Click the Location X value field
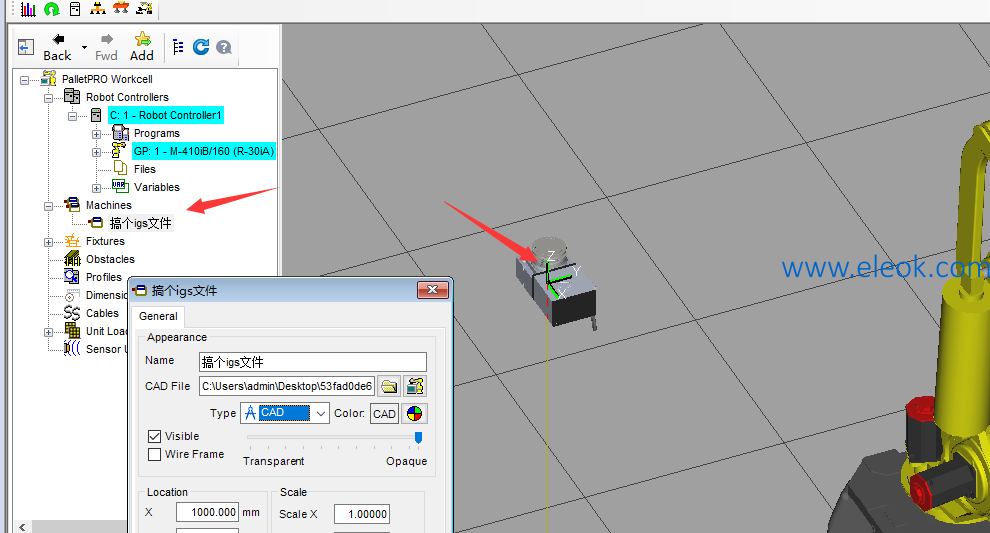The width and height of the screenshot is (990, 533). click(207, 512)
